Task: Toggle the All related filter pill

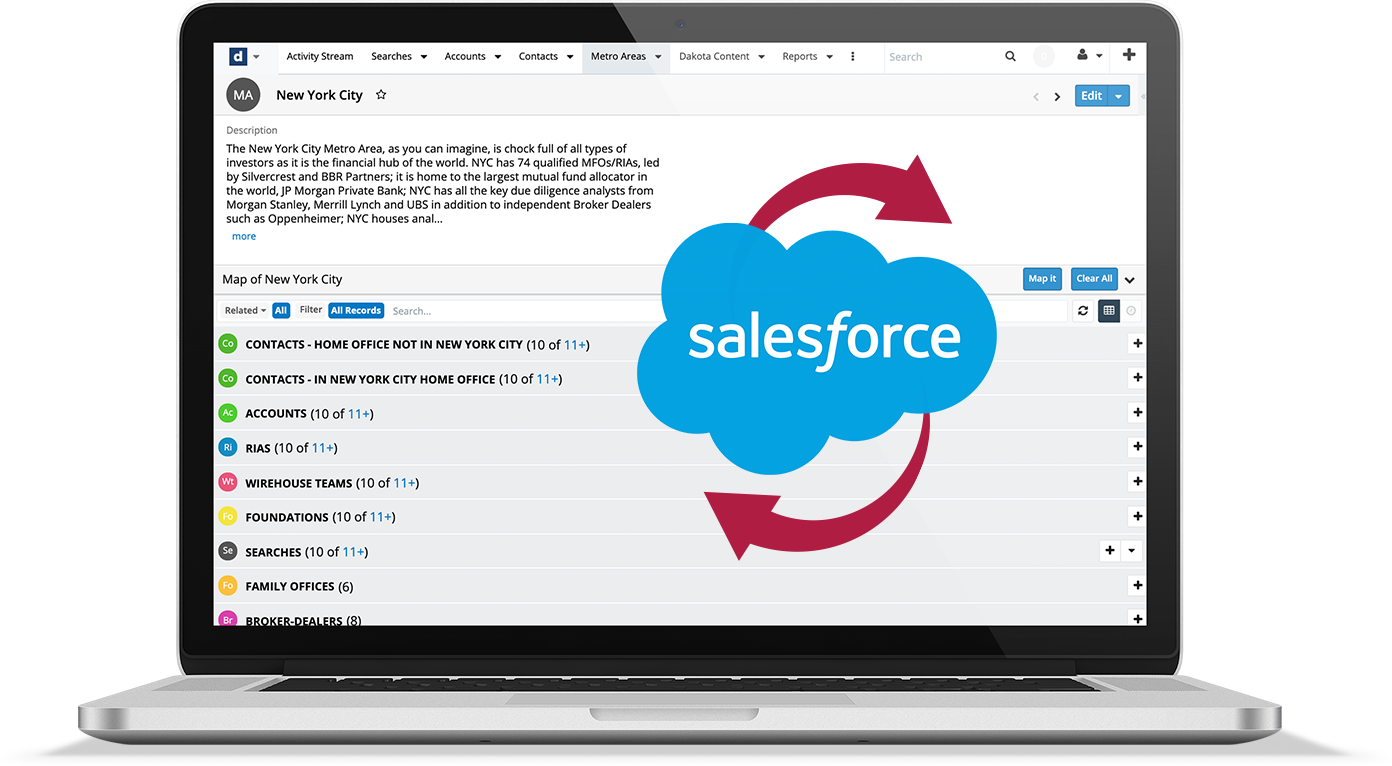Action: [x=281, y=311]
